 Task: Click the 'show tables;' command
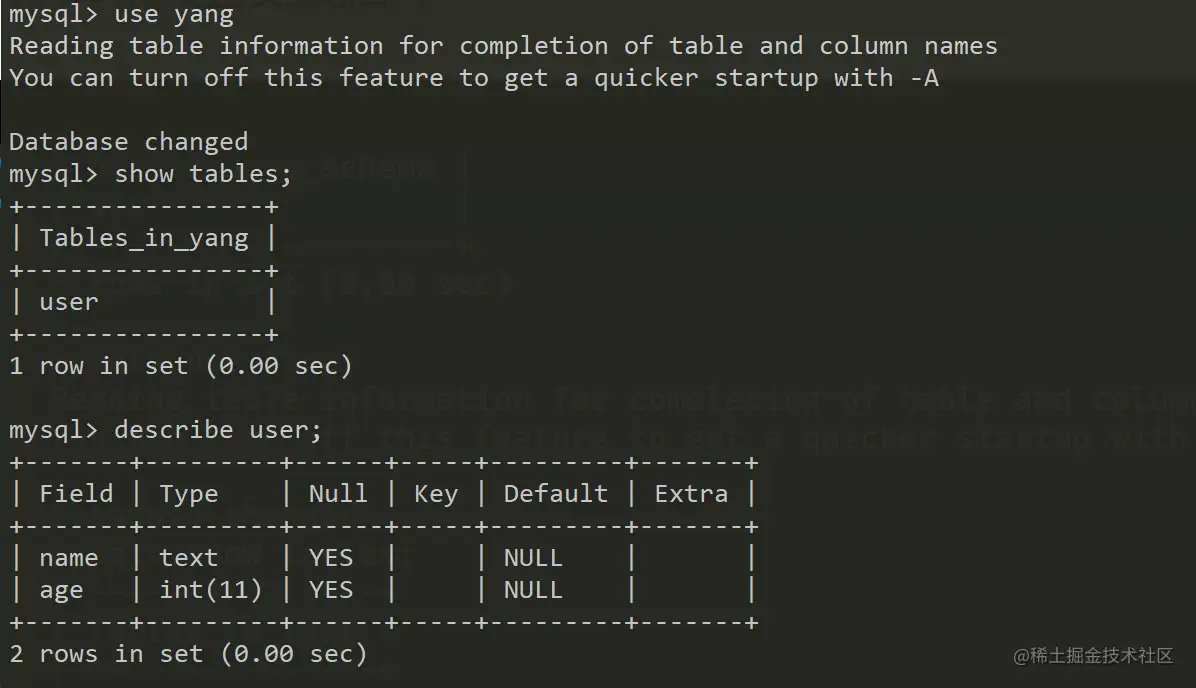[203, 174]
